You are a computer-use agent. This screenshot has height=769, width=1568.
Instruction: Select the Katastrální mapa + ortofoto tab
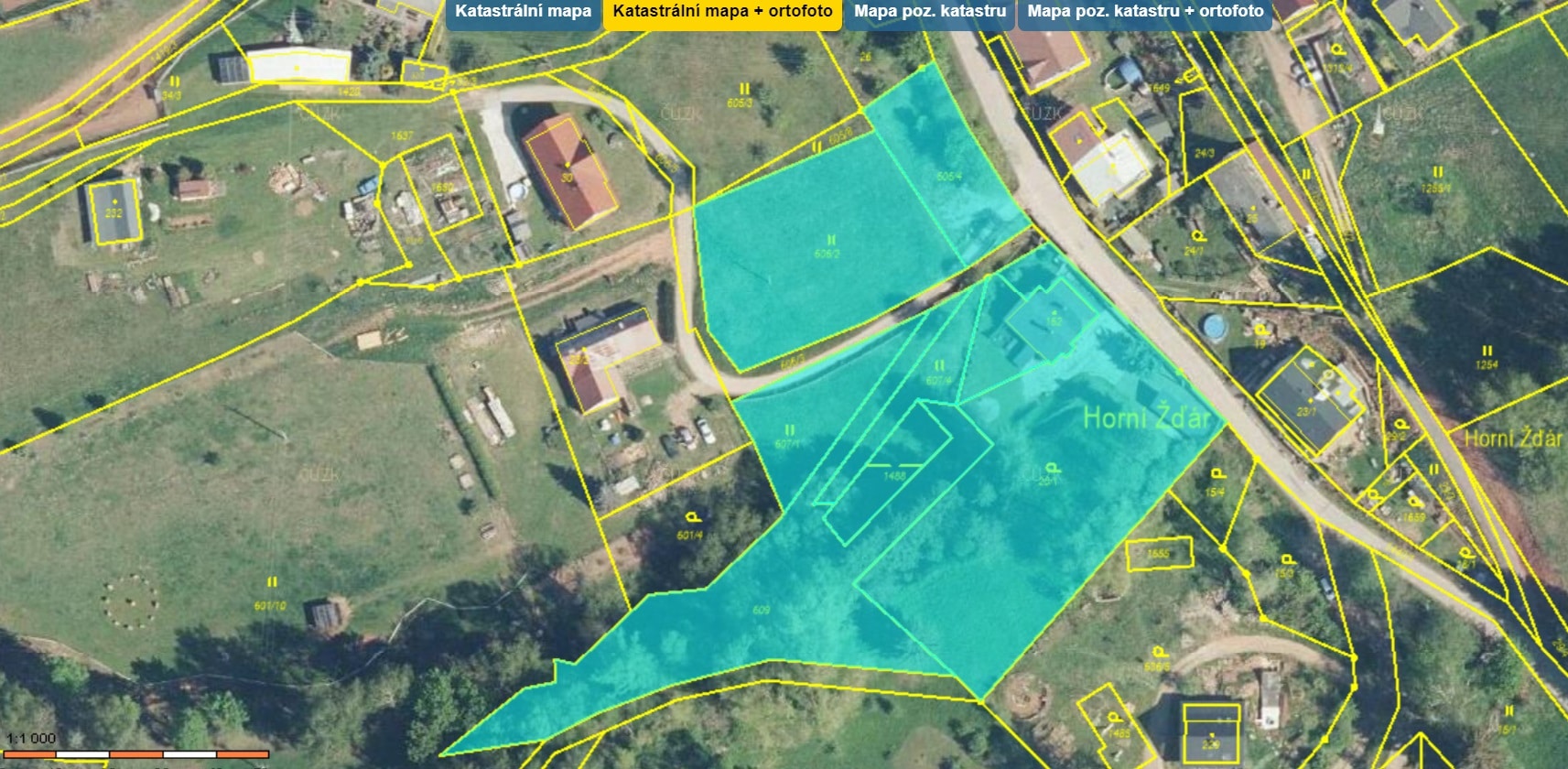tap(722, 13)
